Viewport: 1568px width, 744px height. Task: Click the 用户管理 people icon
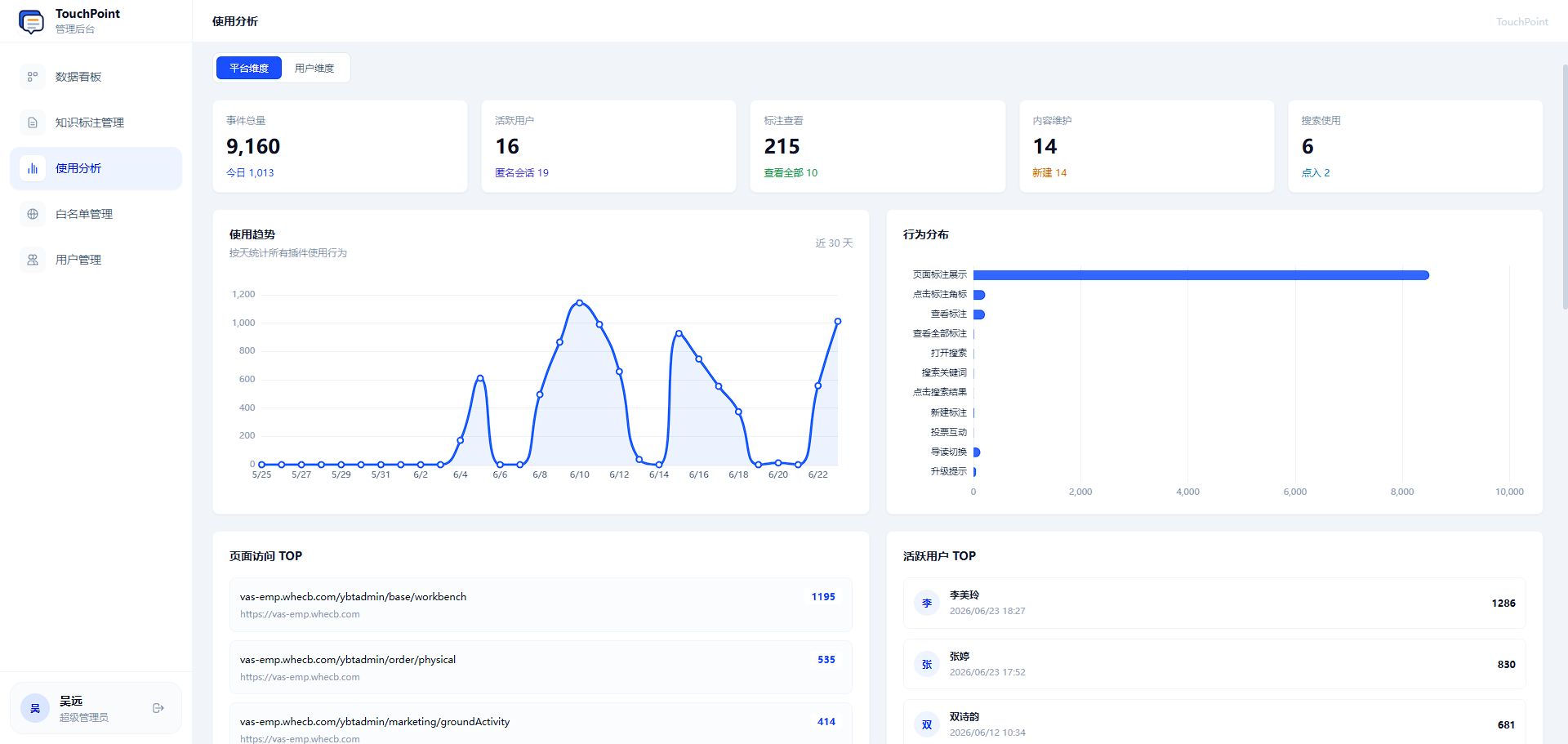pyautogui.click(x=33, y=260)
